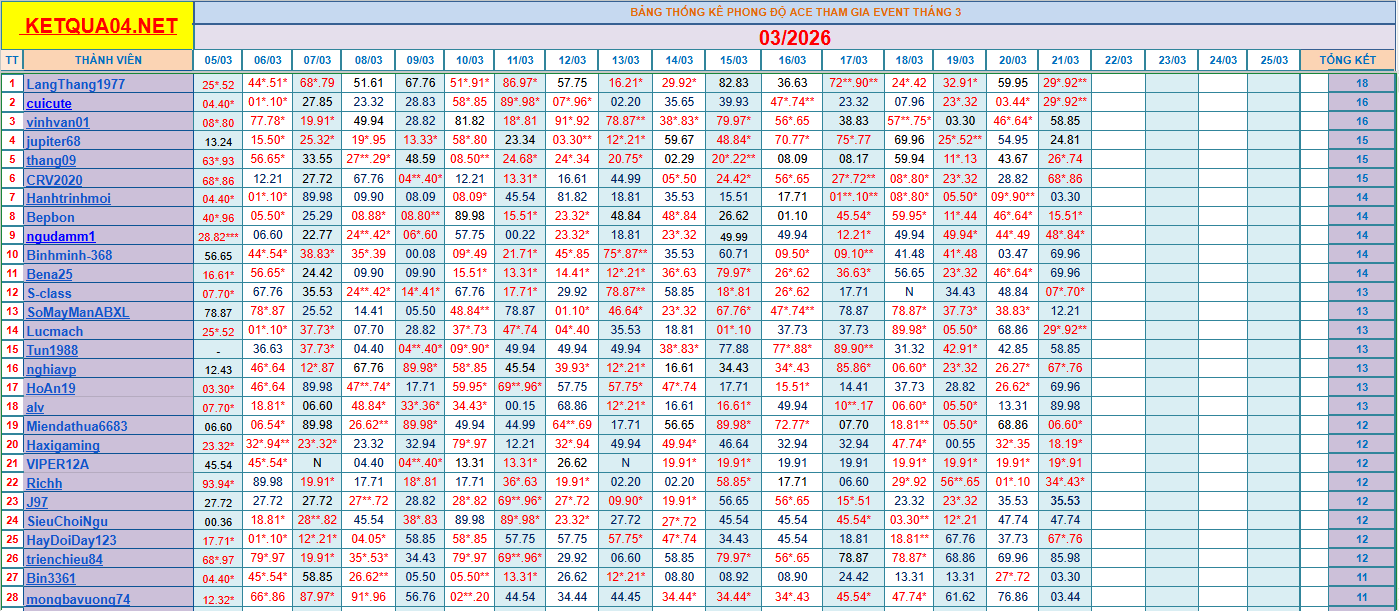Open member Lucmach's link
The height and width of the screenshot is (611, 1399).
tap(55, 331)
